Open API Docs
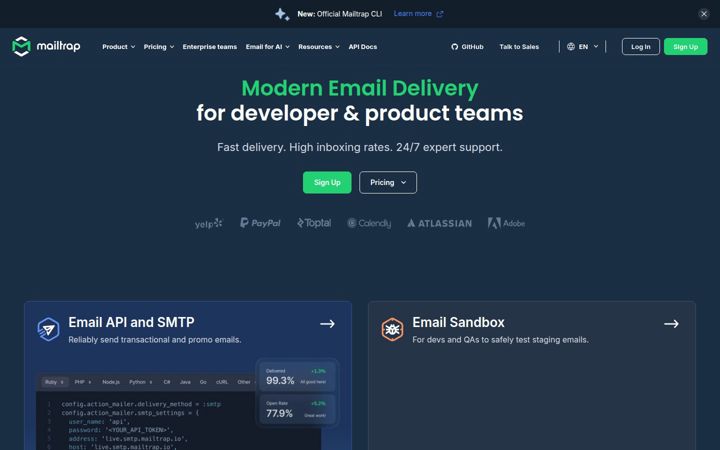This screenshot has width=720, height=450. (x=363, y=47)
